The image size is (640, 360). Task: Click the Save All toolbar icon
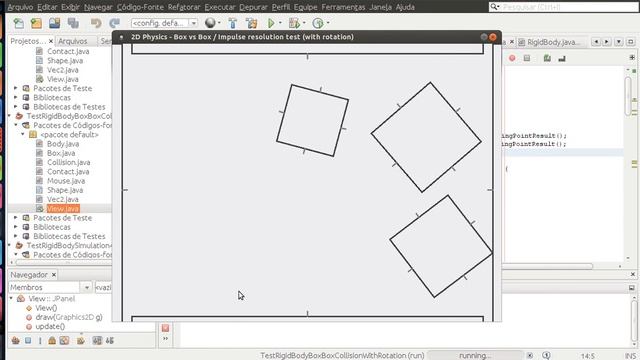(x=73, y=23)
